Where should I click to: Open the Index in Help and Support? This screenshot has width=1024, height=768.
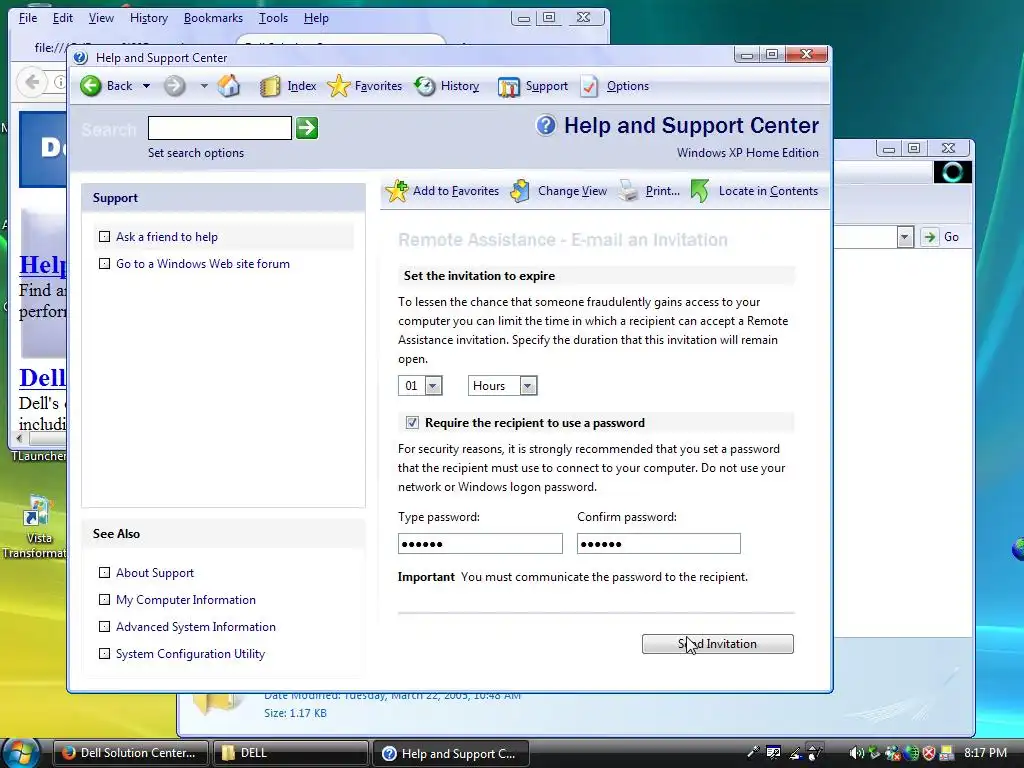(288, 86)
